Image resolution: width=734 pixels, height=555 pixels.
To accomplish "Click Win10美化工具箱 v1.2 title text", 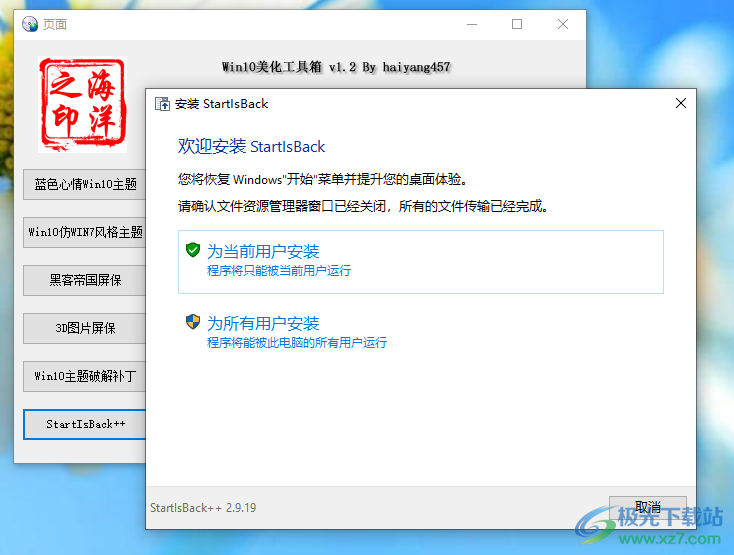I will tap(336, 67).
